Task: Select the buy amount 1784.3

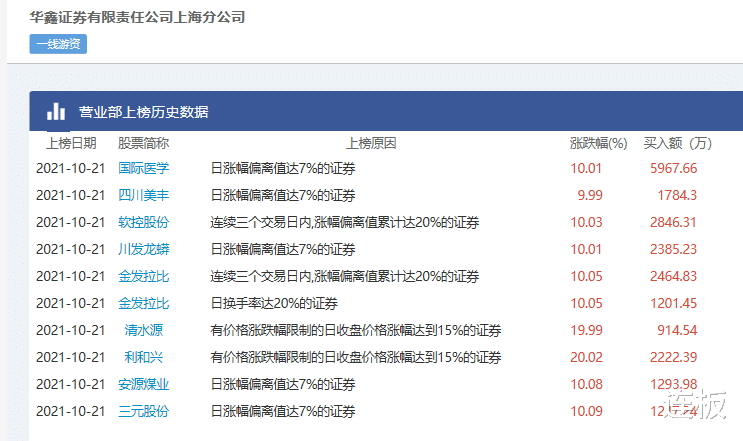Action: pyautogui.click(x=677, y=195)
